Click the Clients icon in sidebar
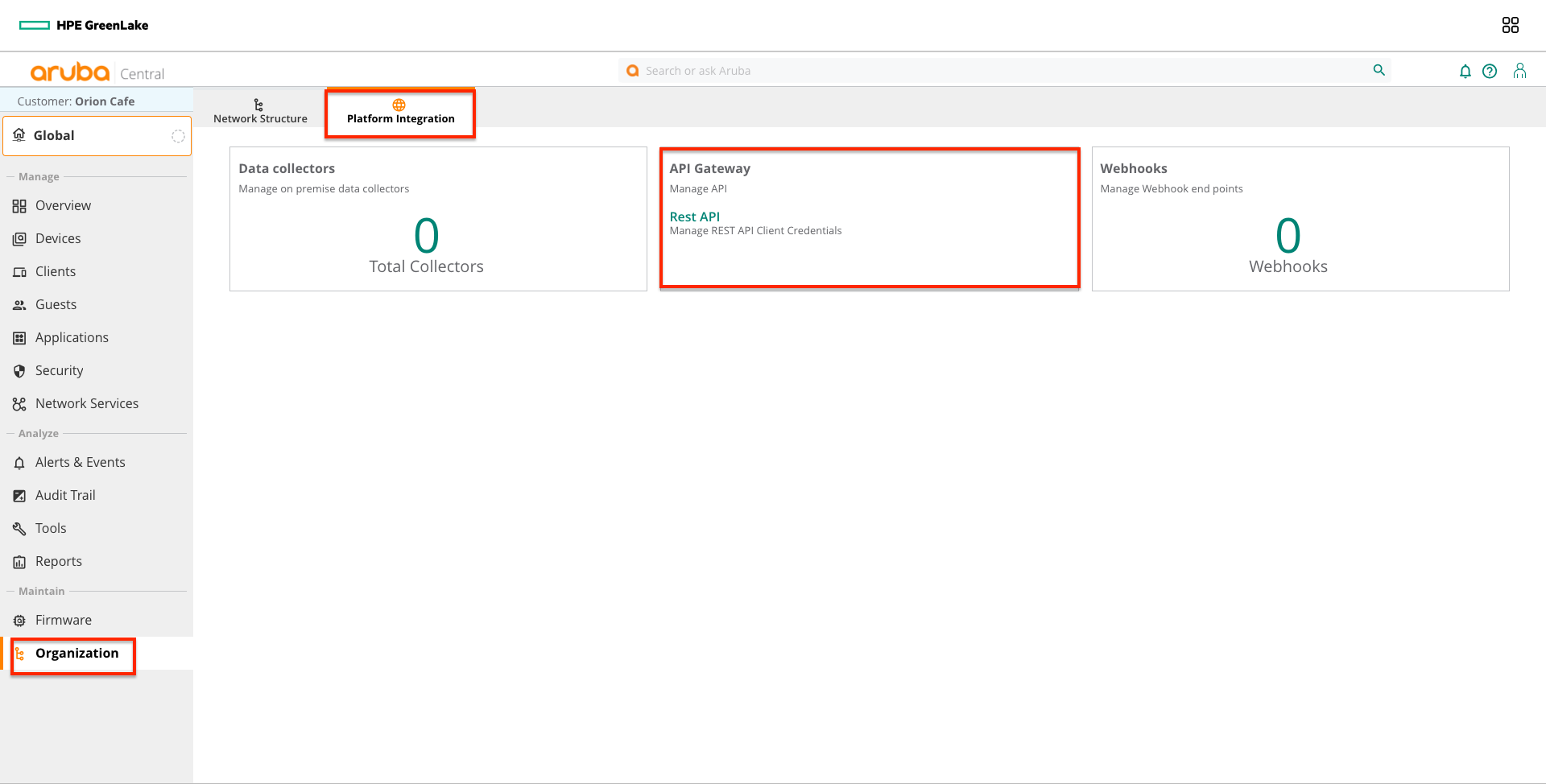 tap(19, 272)
